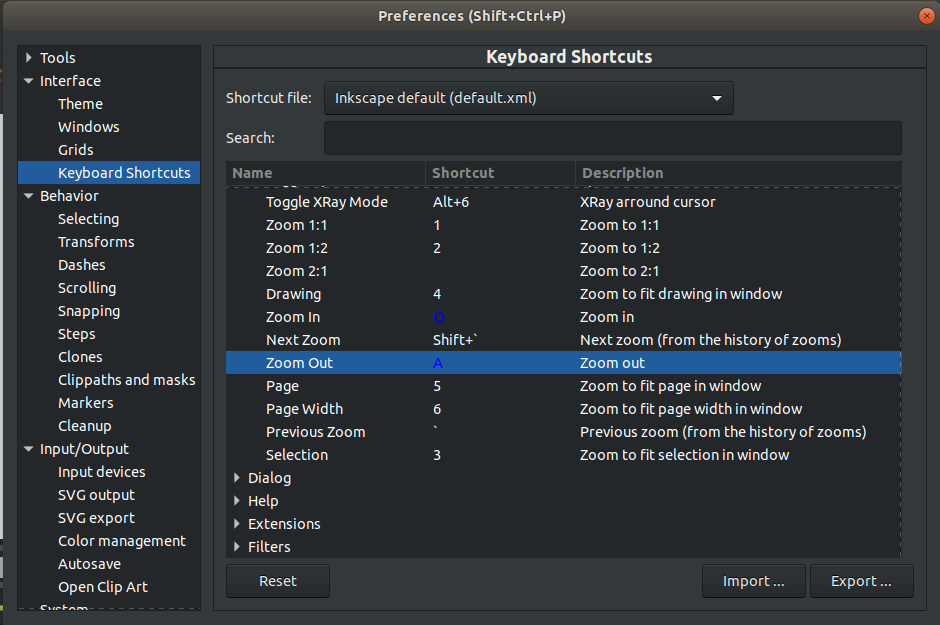This screenshot has width=940, height=625.
Task: Select Theme in the Interface section
Action: (x=80, y=104)
